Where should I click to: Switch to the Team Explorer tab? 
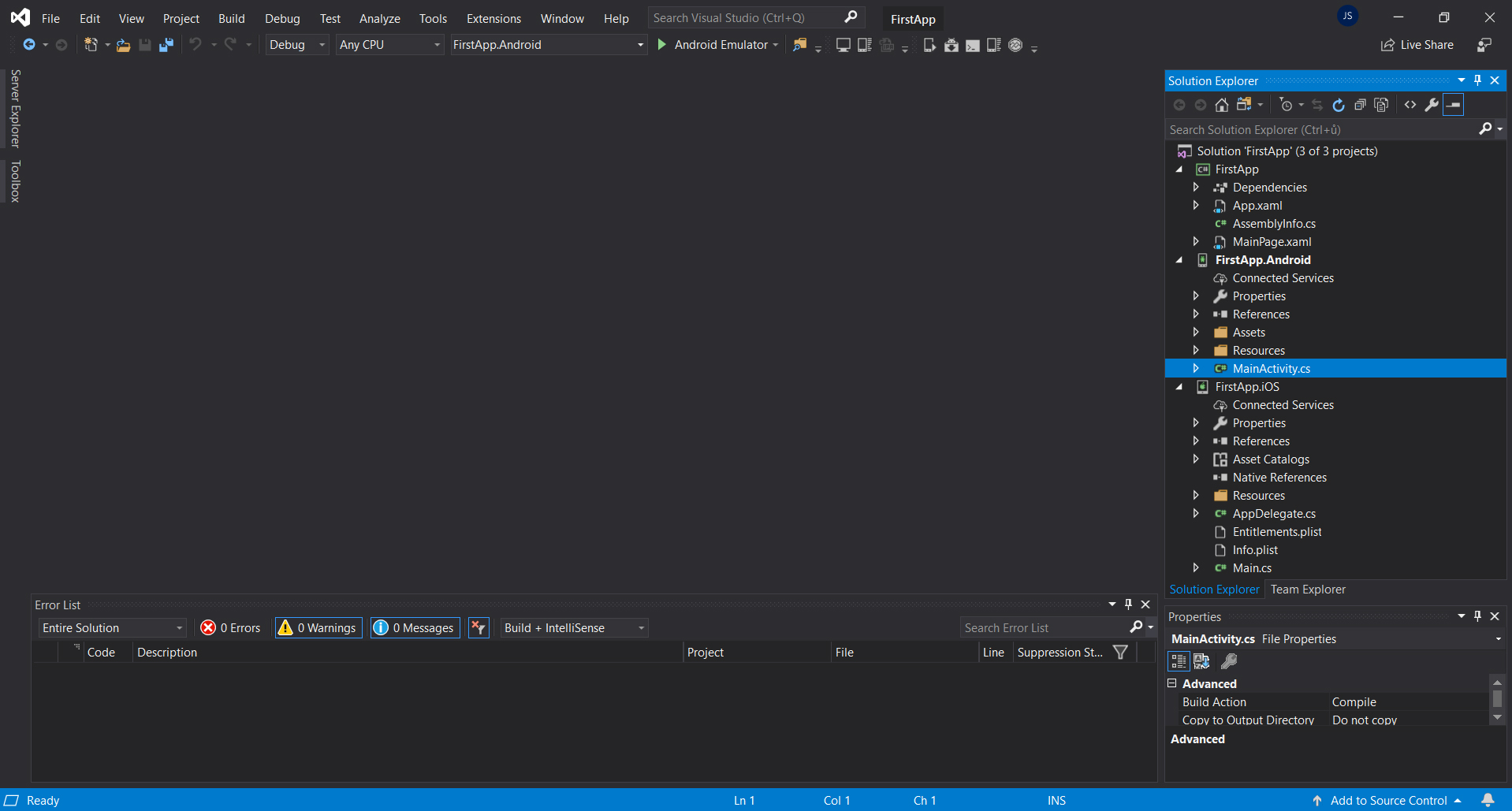tap(1309, 589)
